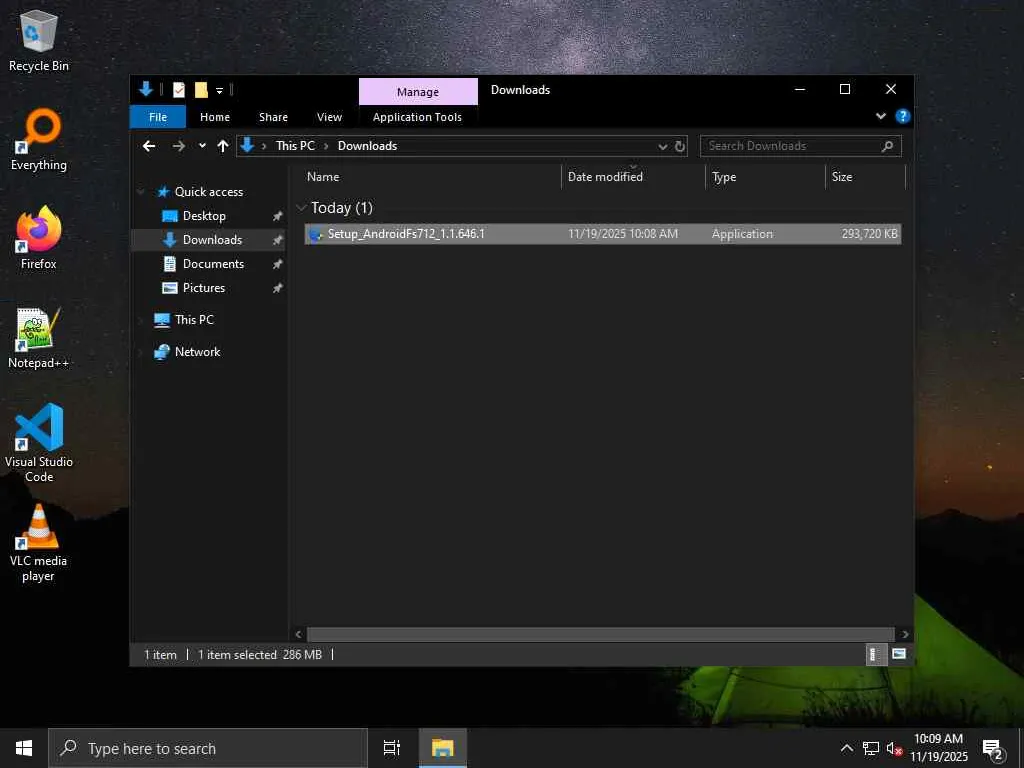
Task: Go back with the Back arrow
Action: click(x=149, y=146)
